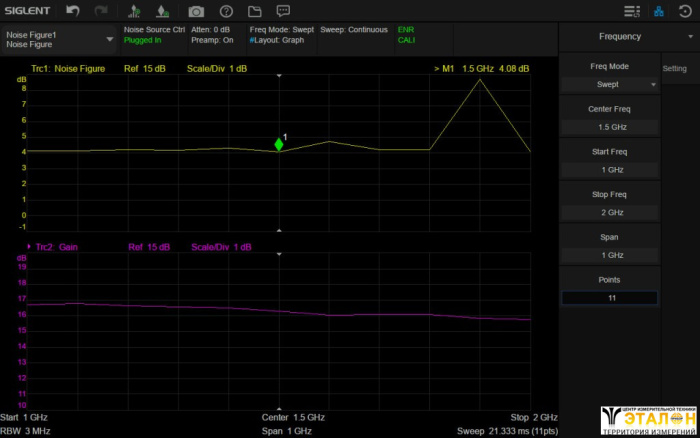This screenshot has width=700, height=438.
Task: Switch to the Setting tab
Action: pyautogui.click(x=675, y=69)
